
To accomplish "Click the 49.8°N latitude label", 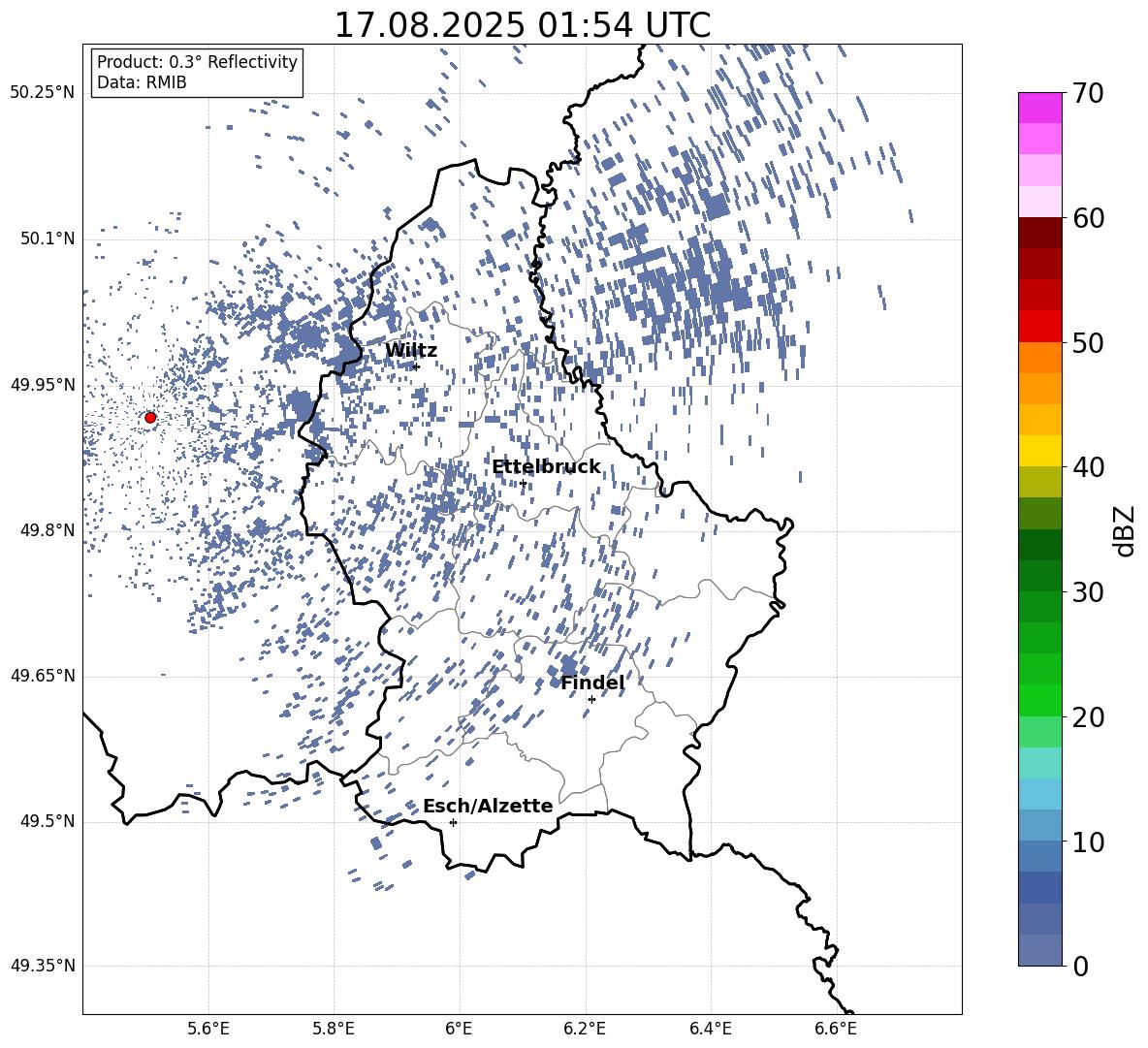I will 47,530.
